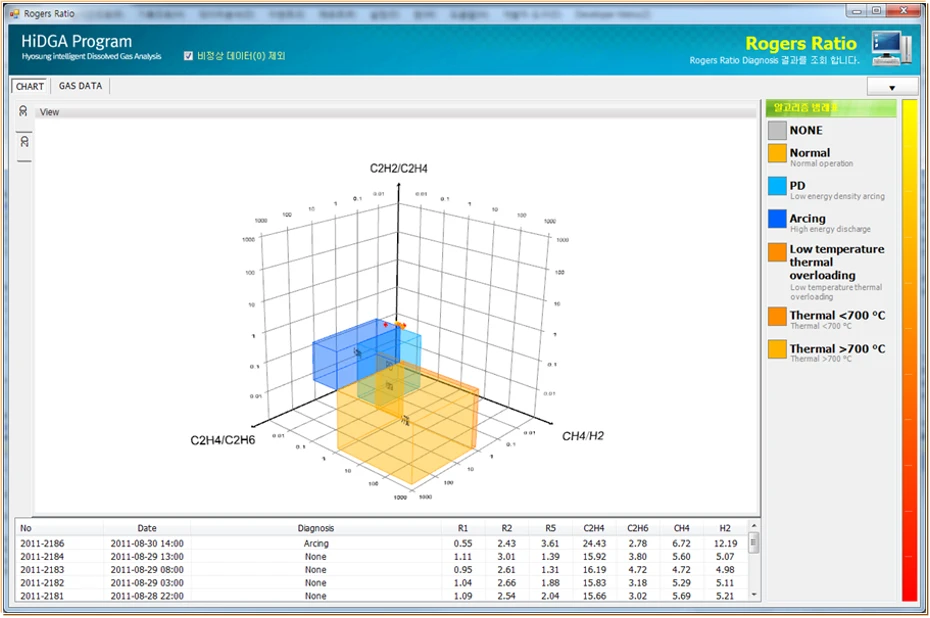This screenshot has width=930, height=618.
Task: Click the Rogers Ratio title bar app icon
Action: [14, 13]
